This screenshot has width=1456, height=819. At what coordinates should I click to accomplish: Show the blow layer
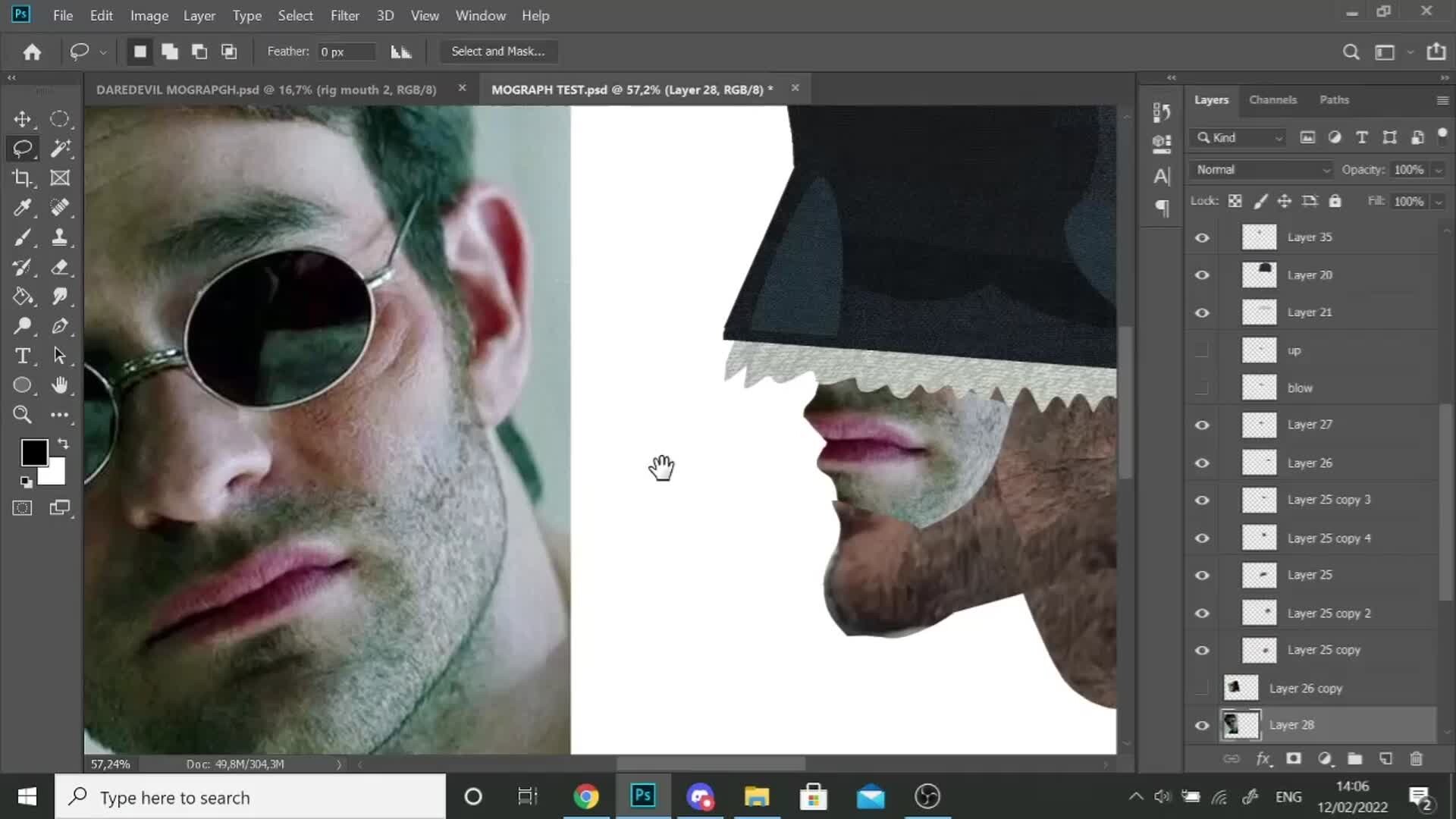click(1202, 388)
